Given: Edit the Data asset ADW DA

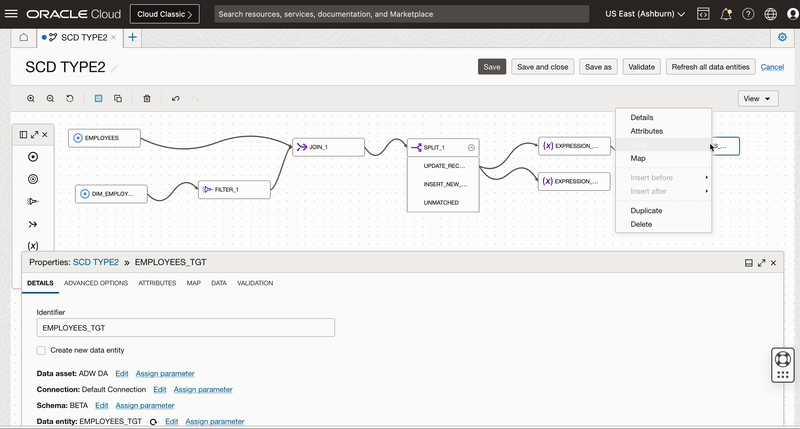Looking at the screenshot, I should [121, 374].
